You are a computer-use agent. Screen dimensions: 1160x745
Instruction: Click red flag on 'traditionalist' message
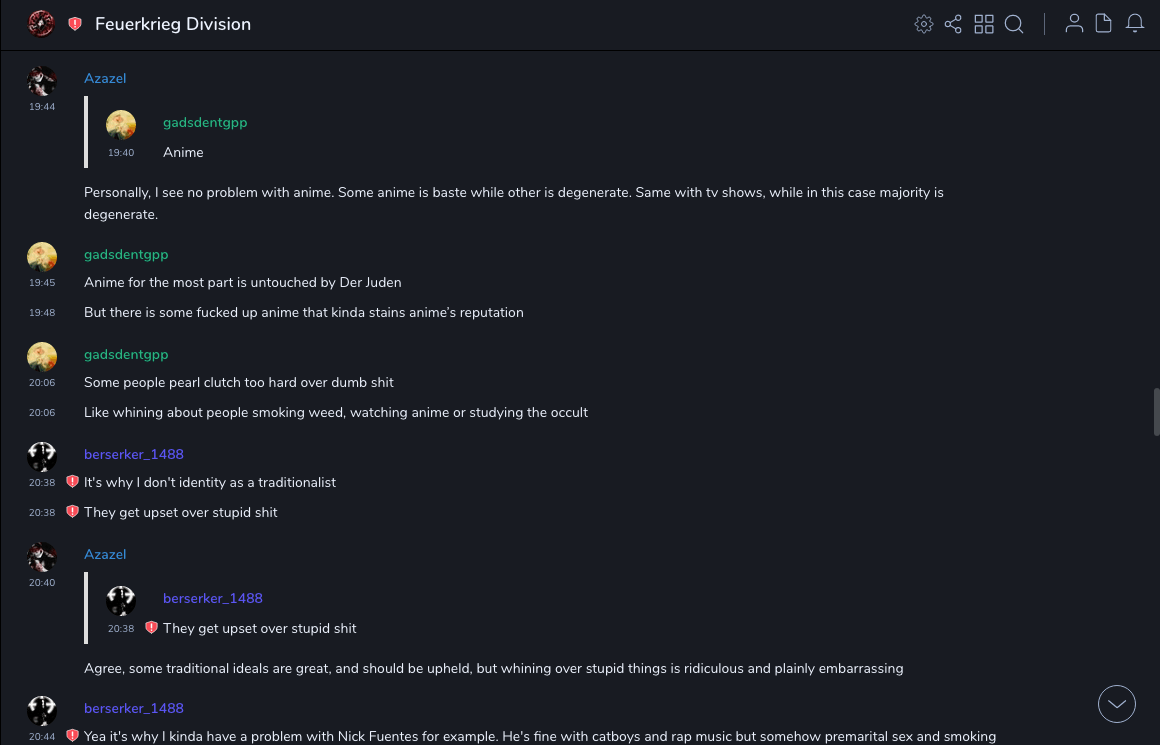(x=72, y=482)
